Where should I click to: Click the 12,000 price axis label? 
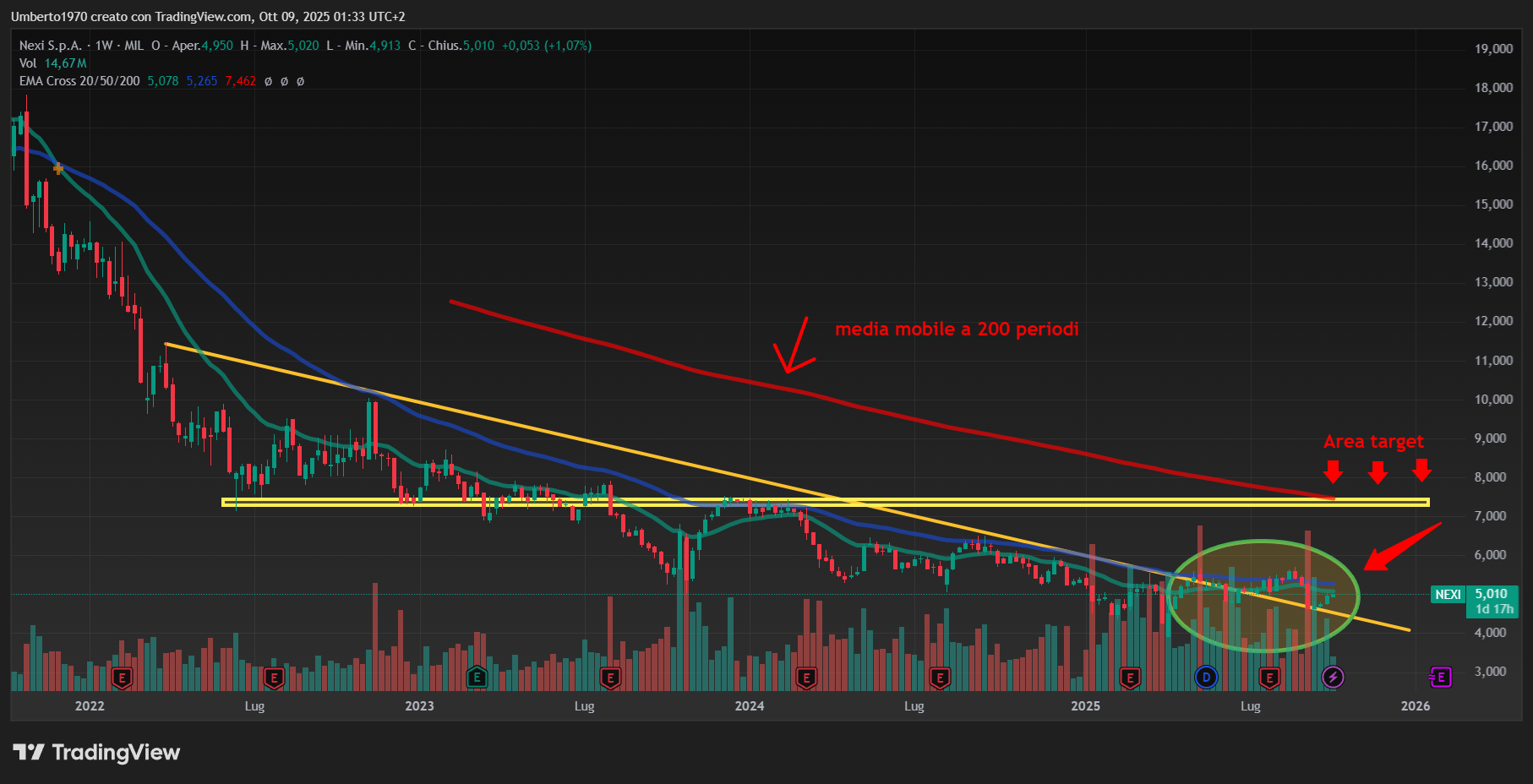pyautogui.click(x=1494, y=321)
